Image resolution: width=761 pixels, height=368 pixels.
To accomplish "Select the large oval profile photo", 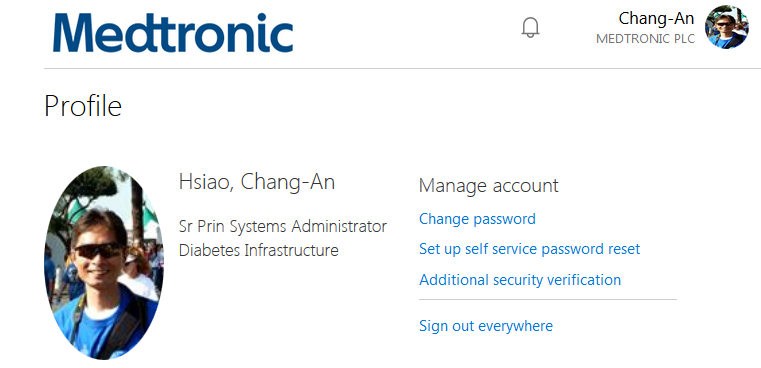I will (x=104, y=263).
